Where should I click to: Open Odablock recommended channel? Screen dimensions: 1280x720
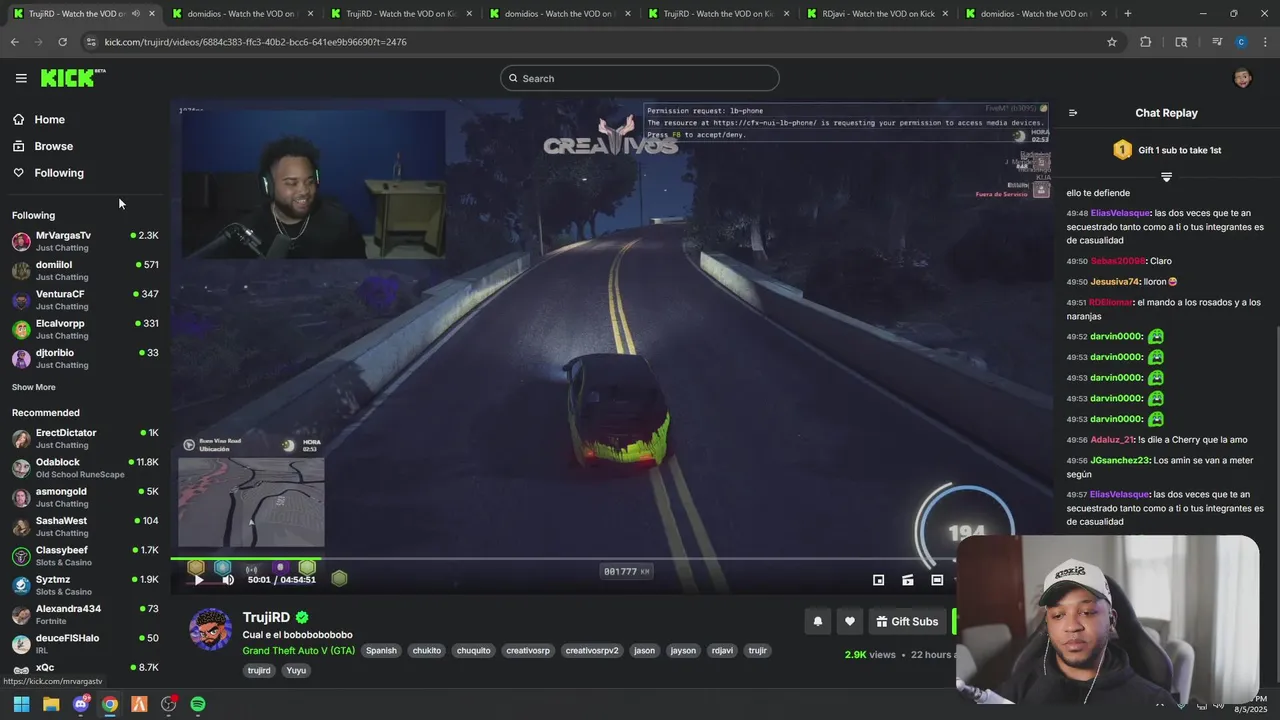click(85, 468)
